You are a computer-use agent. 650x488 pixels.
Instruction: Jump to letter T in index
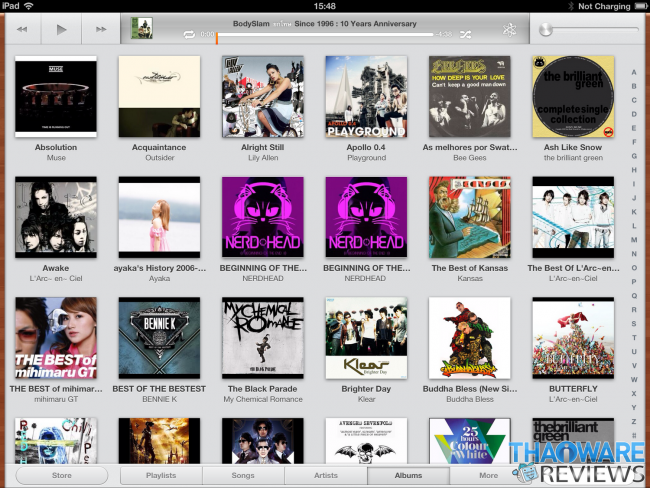(x=634, y=337)
